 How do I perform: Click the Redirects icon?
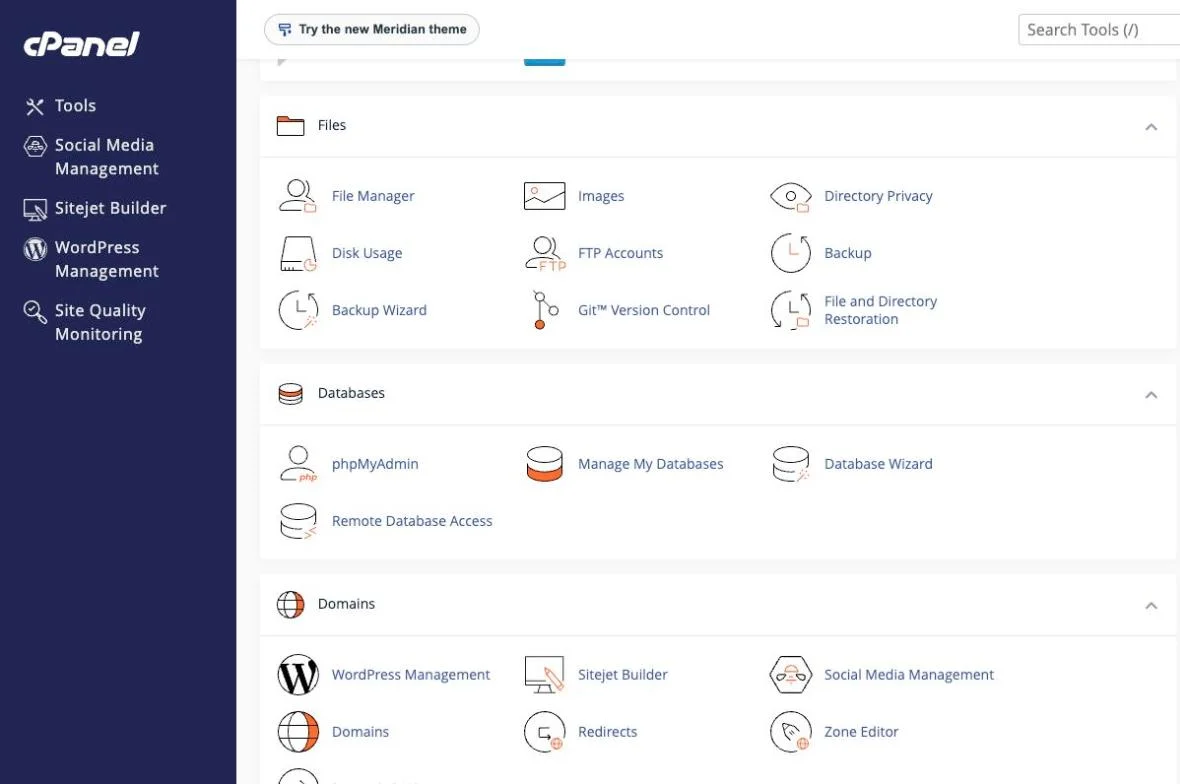coord(545,731)
